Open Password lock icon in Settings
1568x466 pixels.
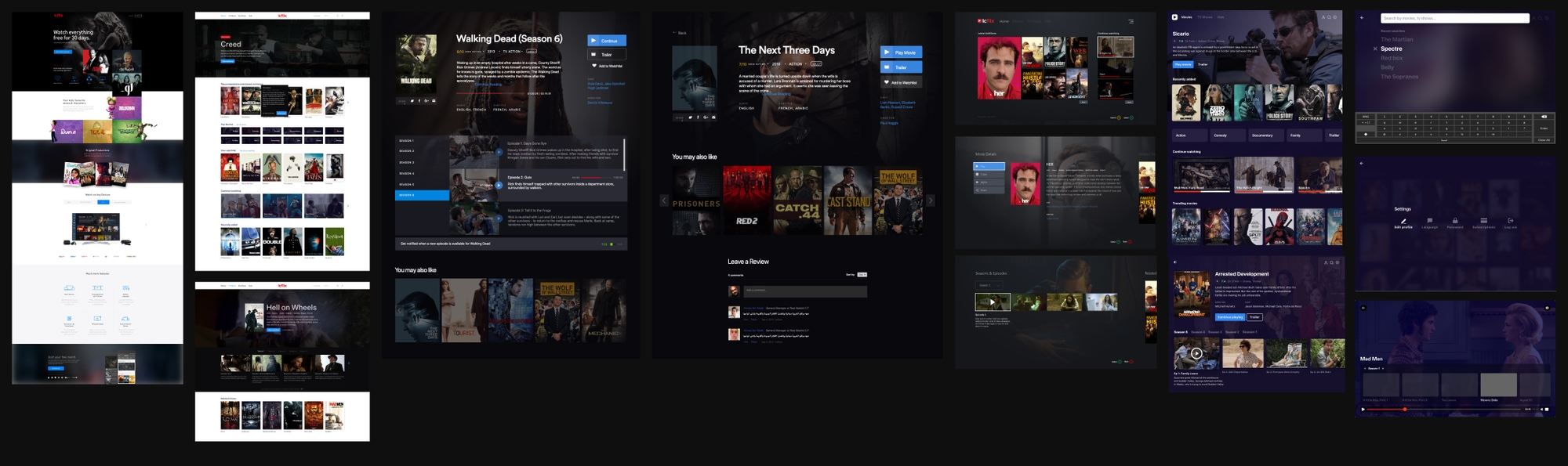(x=1455, y=221)
